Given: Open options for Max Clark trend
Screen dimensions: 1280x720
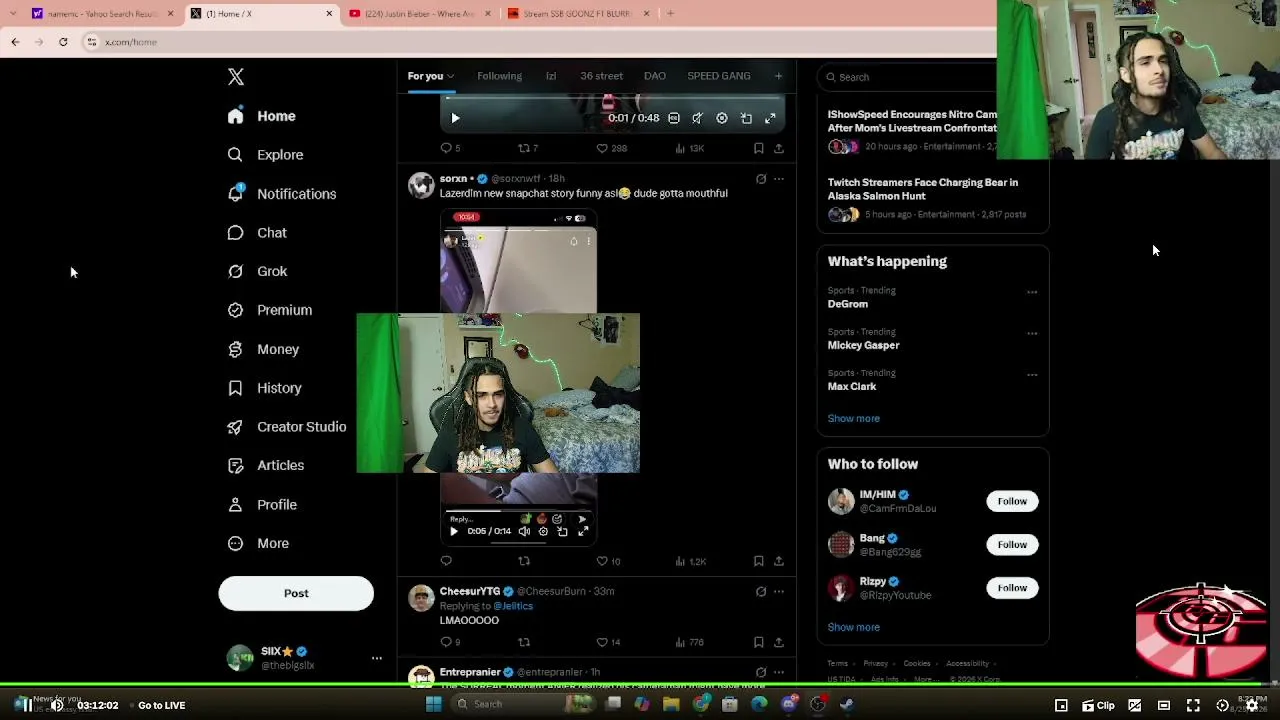Looking at the screenshot, I should pyautogui.click(x=1032, y=375).
